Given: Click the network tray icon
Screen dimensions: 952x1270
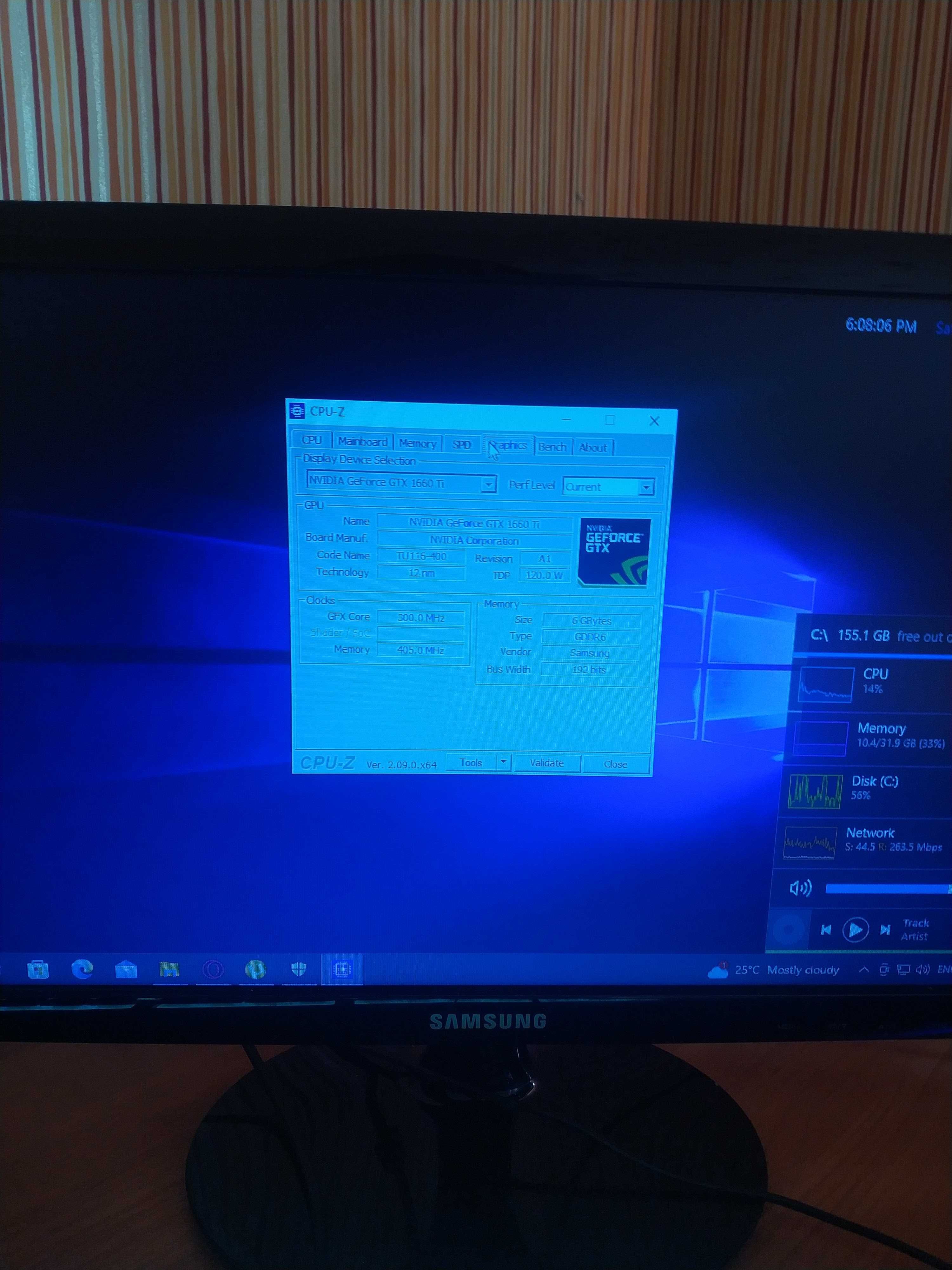Looking at the screenshot, I should (903, 970).
